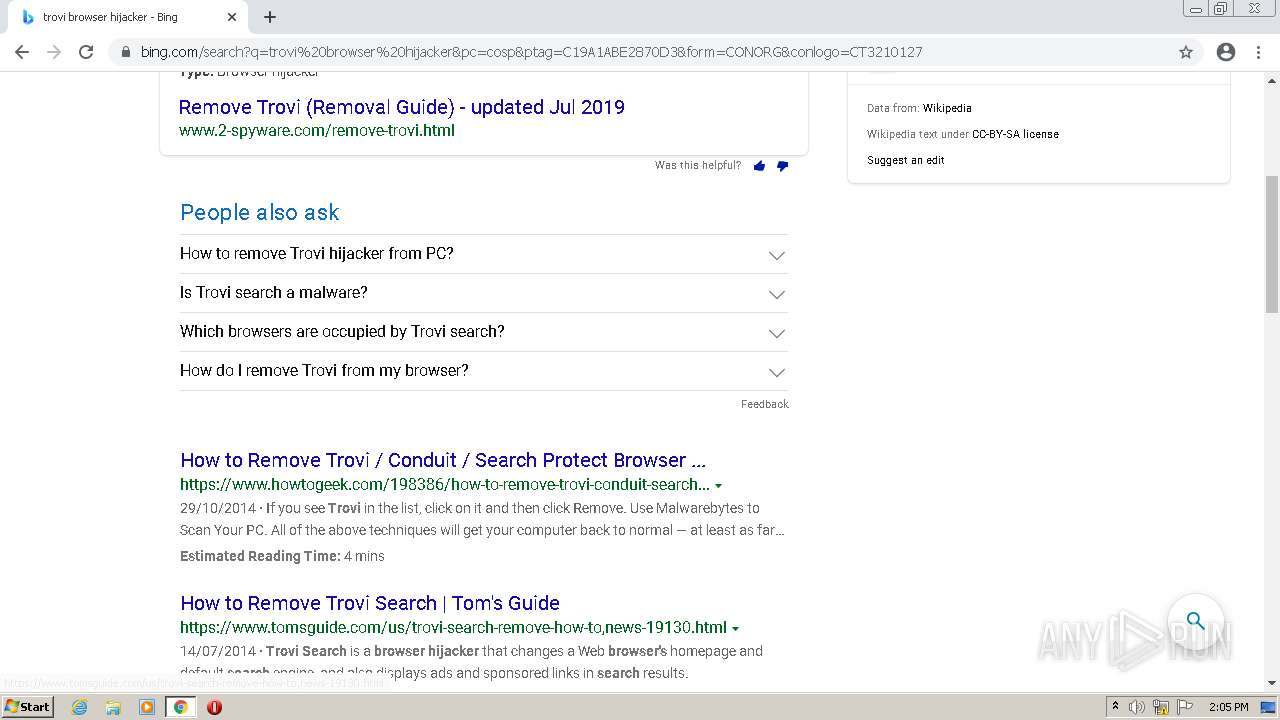Open 'How to Remove Trovi / Conduit' result

(x=443, y=460)
